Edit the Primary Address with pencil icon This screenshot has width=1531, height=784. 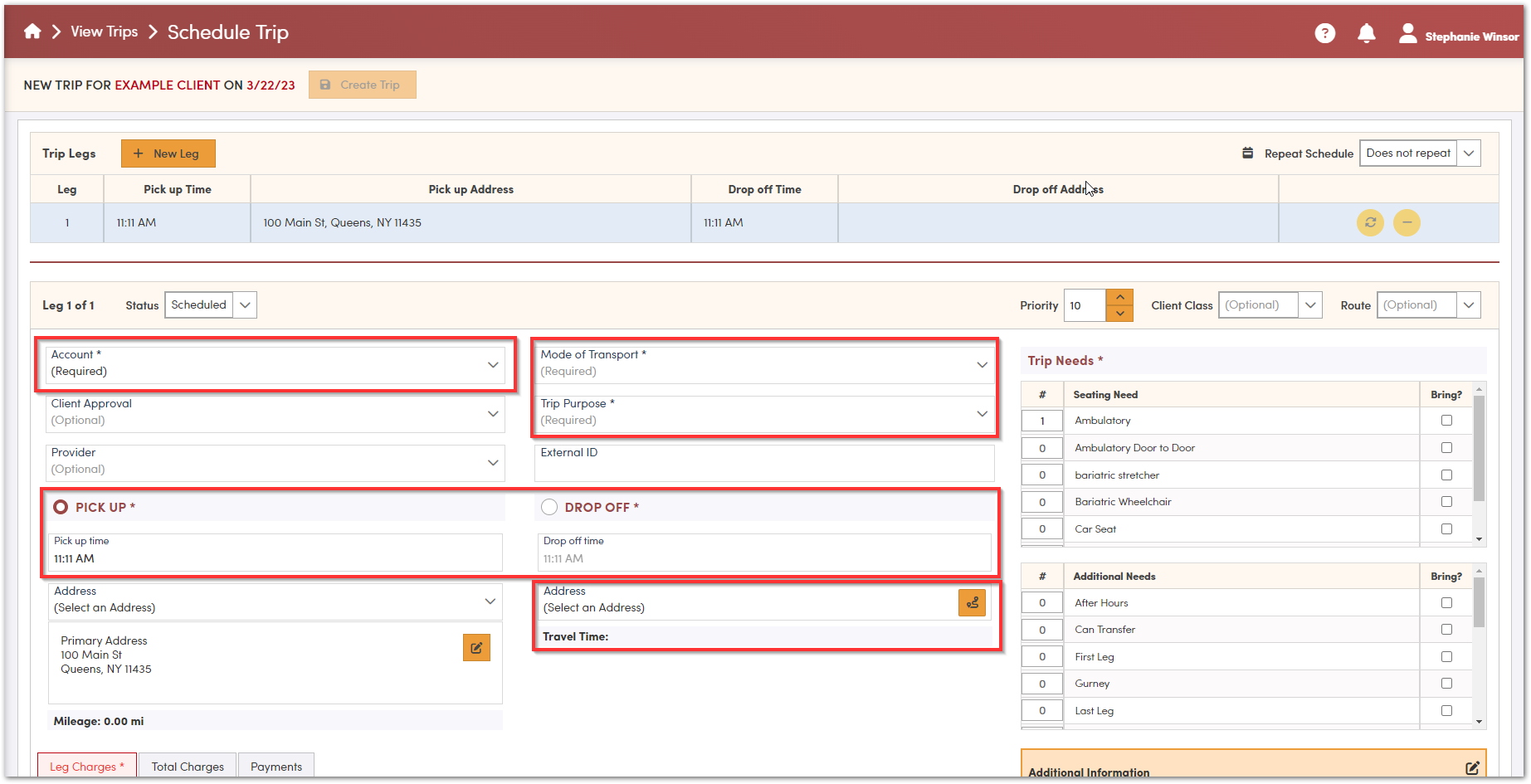coord(476,648)
